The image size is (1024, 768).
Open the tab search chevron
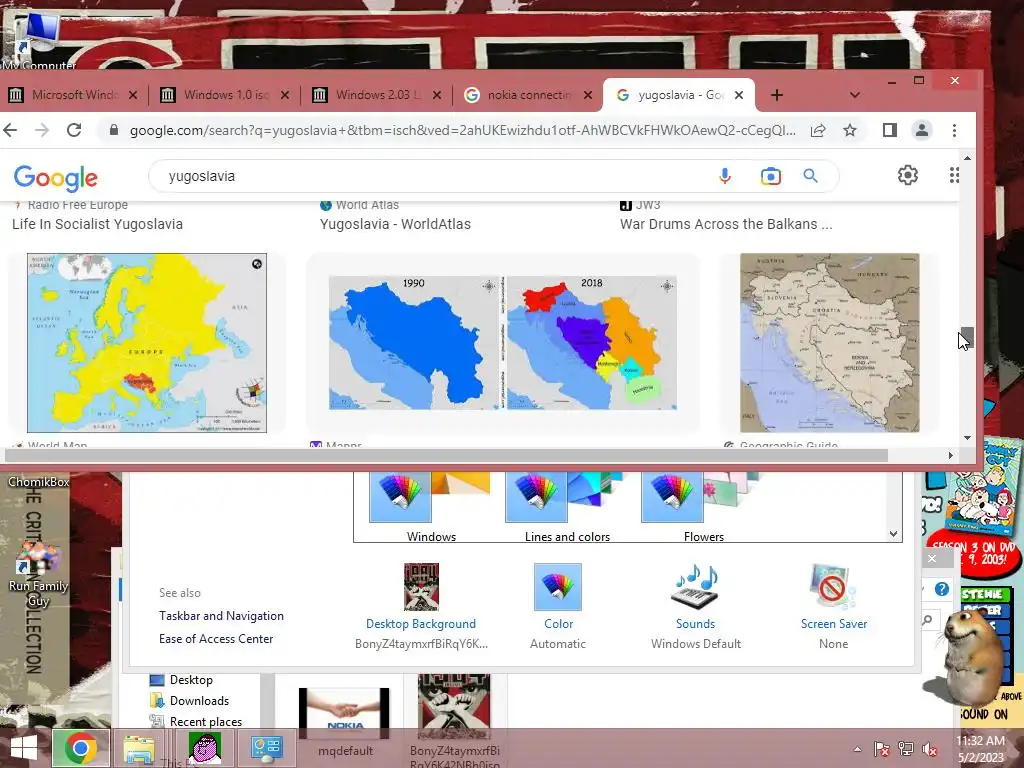(x=854, y=95)
